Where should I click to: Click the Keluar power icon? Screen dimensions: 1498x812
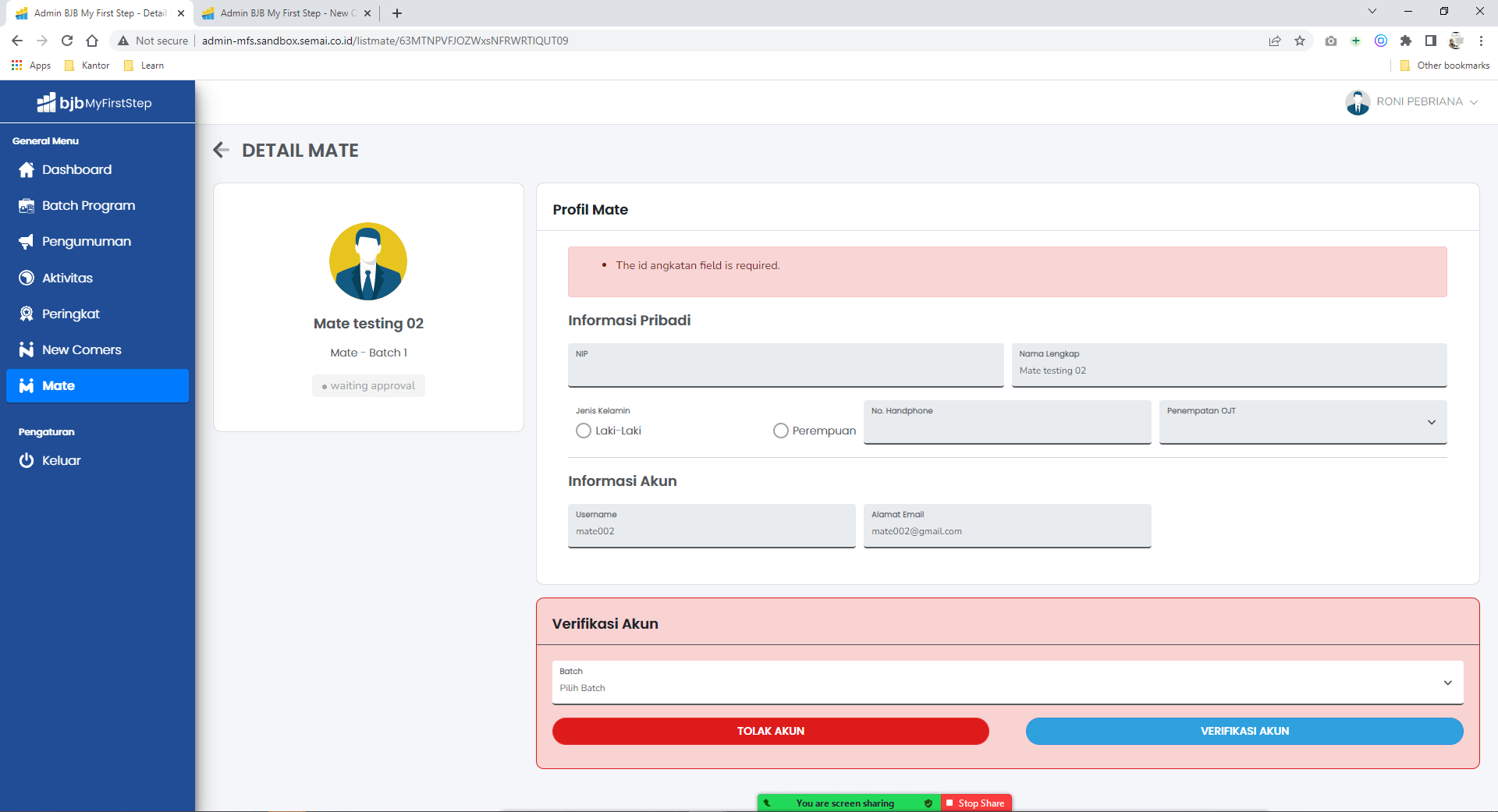point(27,460)
